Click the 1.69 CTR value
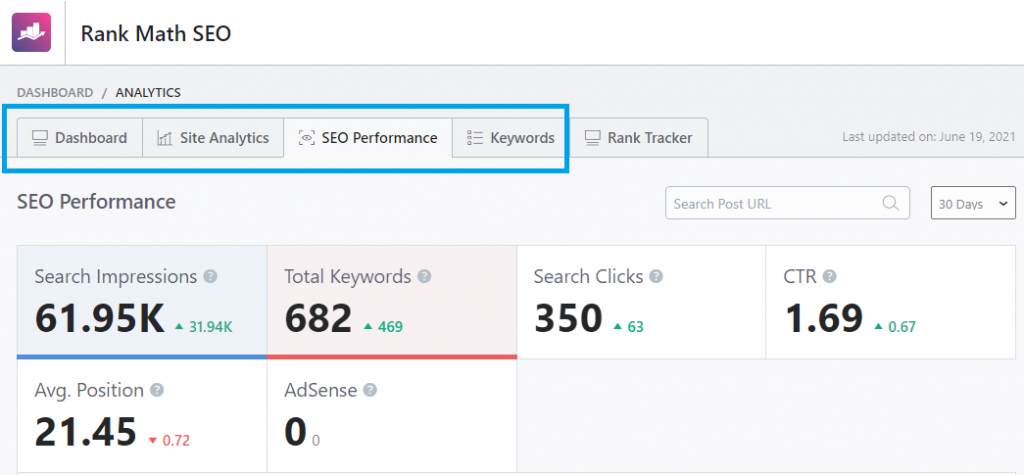This screenshot has width=1024, height=475. pos(824,319)
